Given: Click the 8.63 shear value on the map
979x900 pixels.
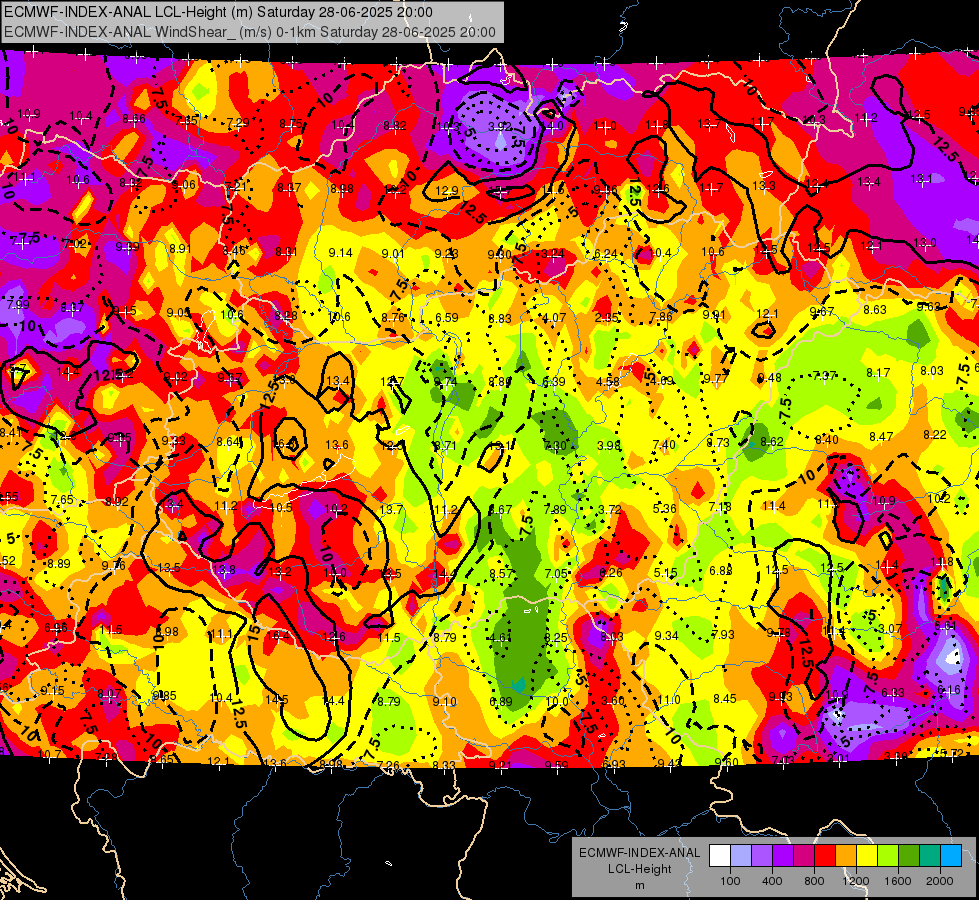Looking at the screenshot, I should point(875,309).
